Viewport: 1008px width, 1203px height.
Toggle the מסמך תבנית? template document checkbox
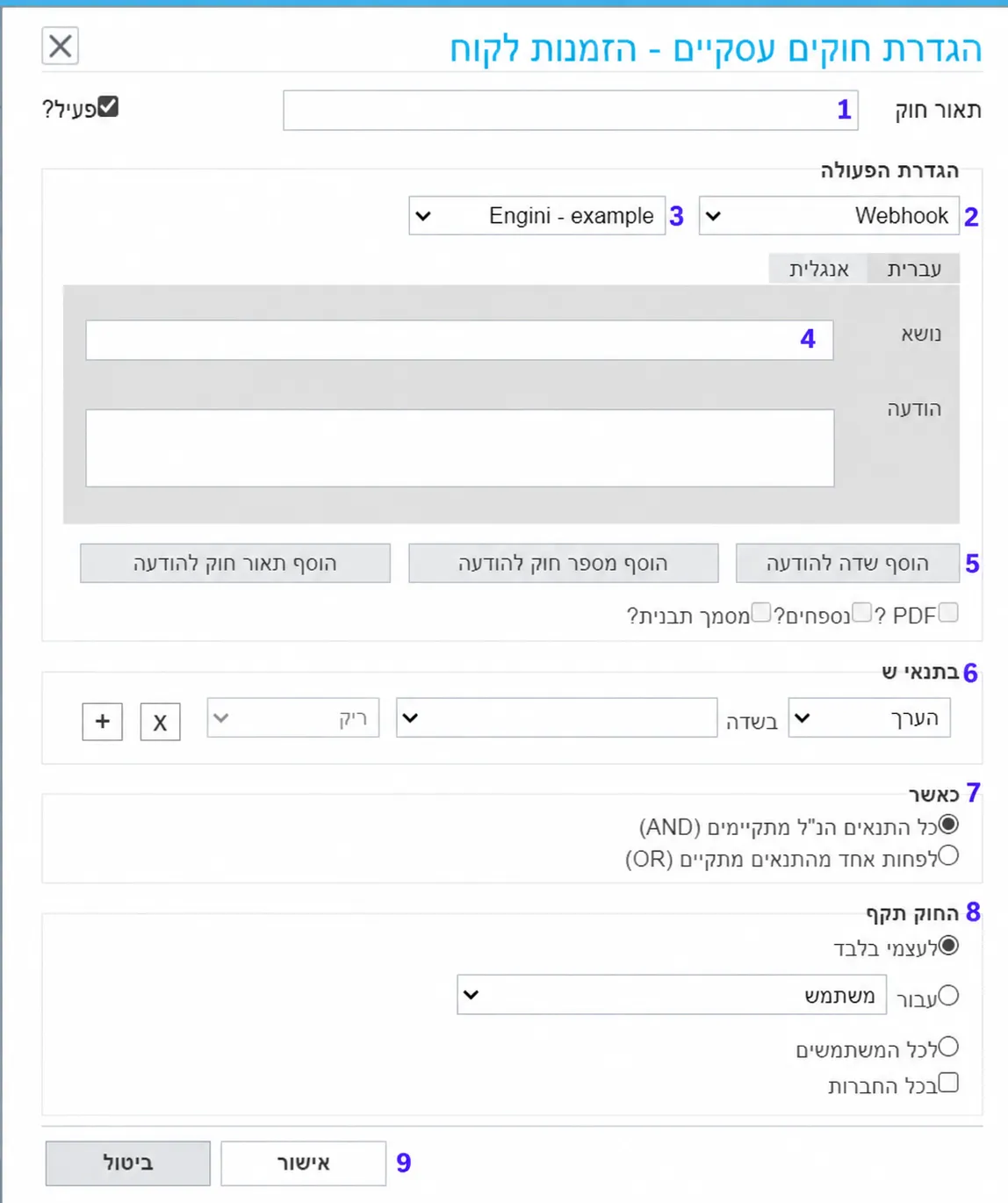pyautogui.click(x=761, y=612)
